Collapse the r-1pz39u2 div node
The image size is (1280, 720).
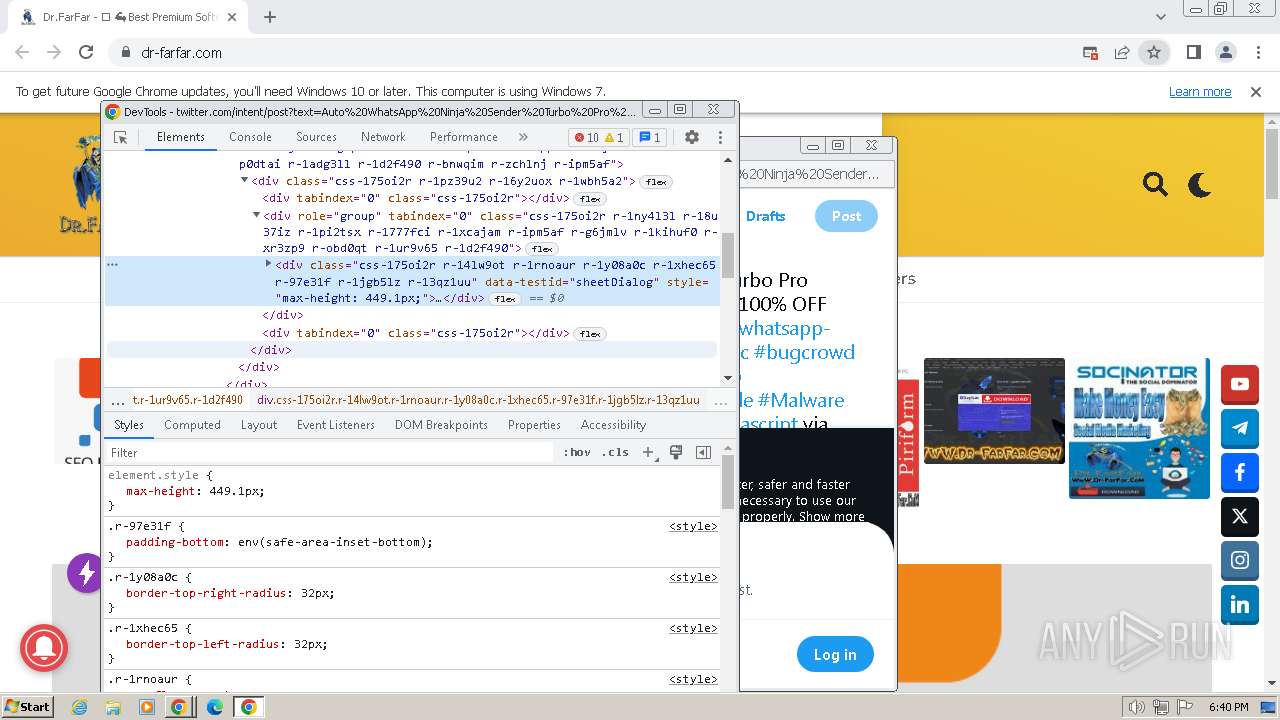click(244, 181)
